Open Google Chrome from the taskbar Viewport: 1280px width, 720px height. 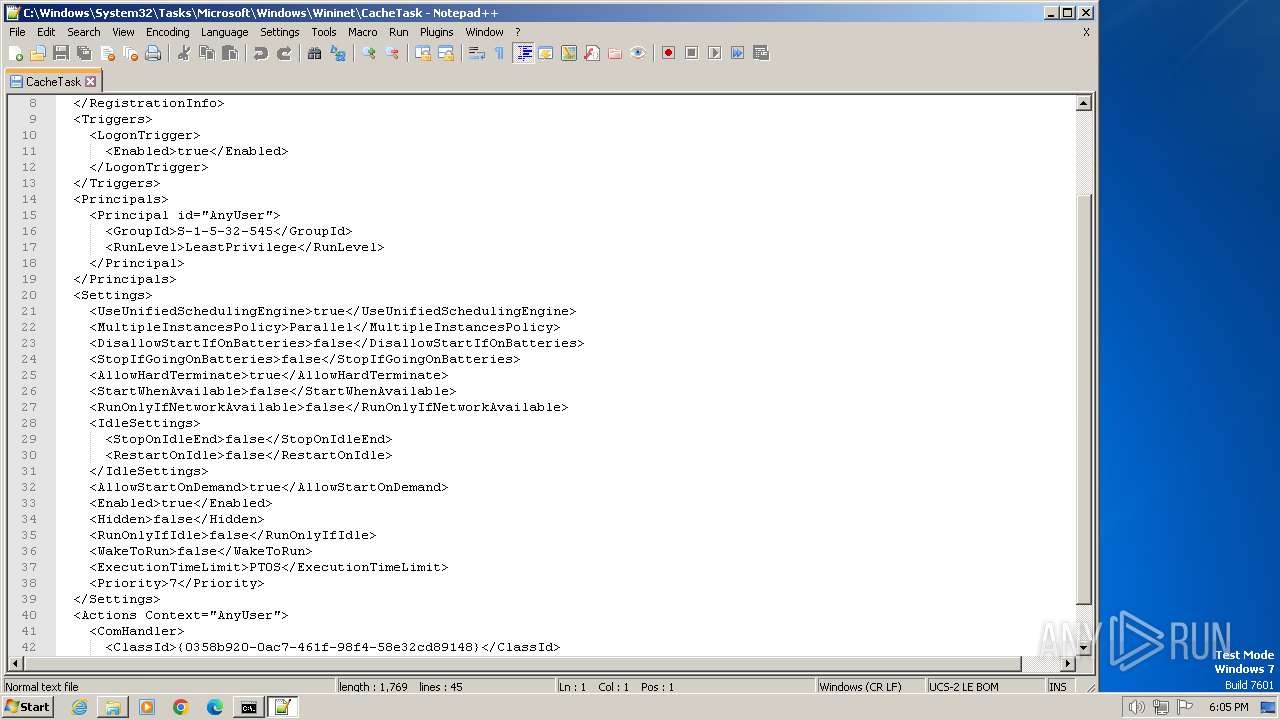click(x=181, y=707)
